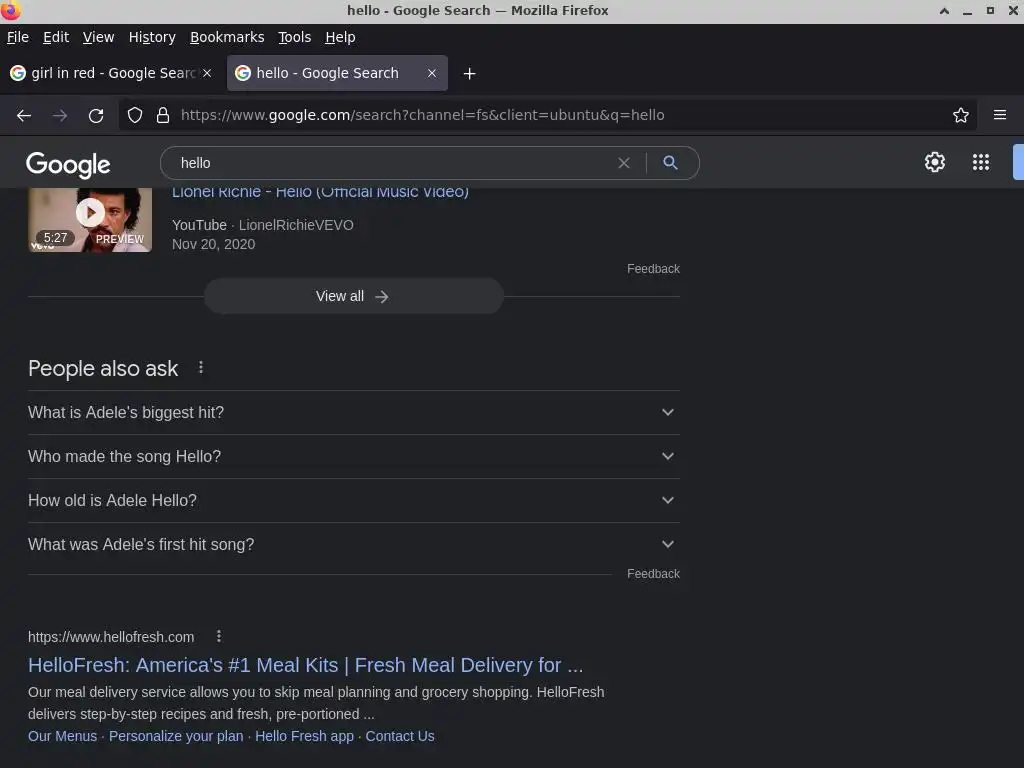Screen dimensions: 1024x768
Task: Expand 'How old is Adele Hello?'
Action: [x=353, y=500]
